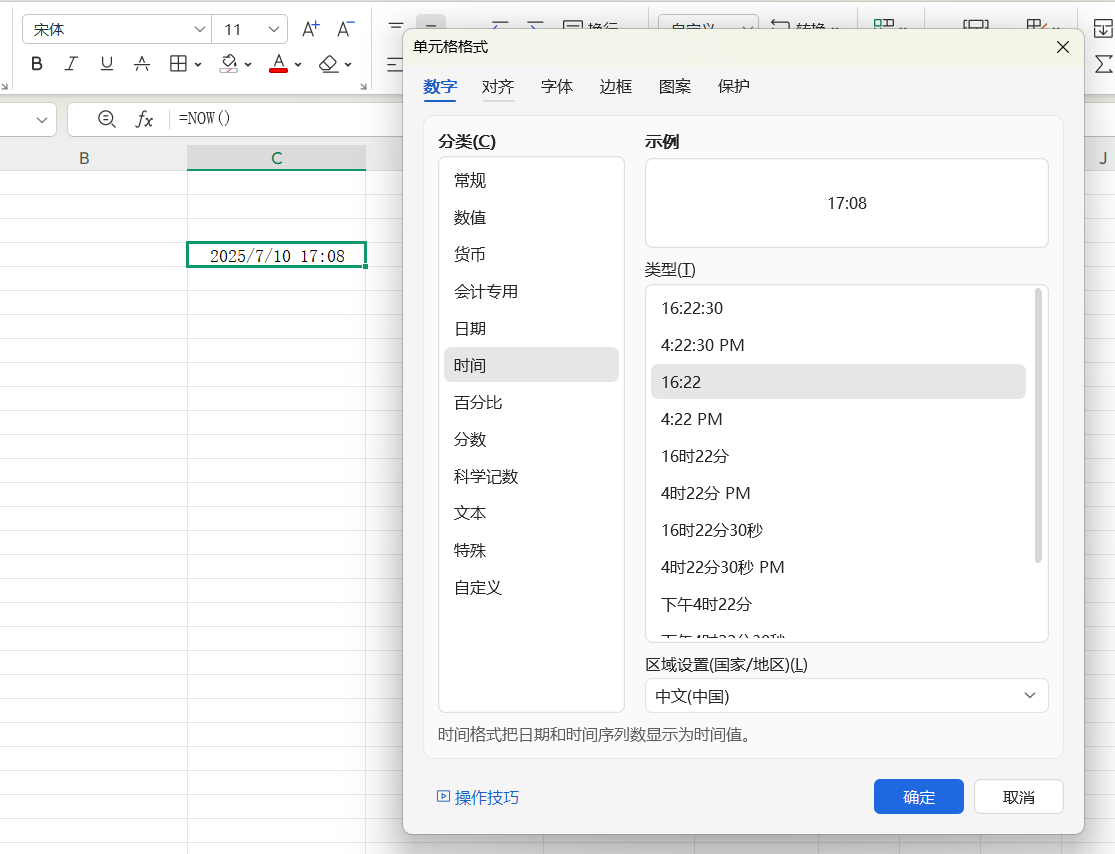Toggle bold formatting
Screen dimensions: 1115x854
[37, 63]
